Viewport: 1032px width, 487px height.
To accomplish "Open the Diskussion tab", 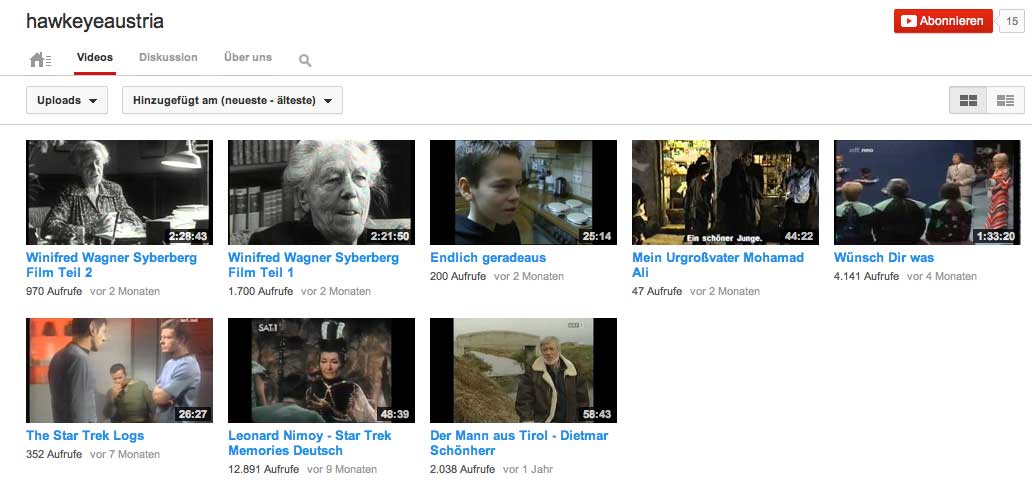I will 168,58.
